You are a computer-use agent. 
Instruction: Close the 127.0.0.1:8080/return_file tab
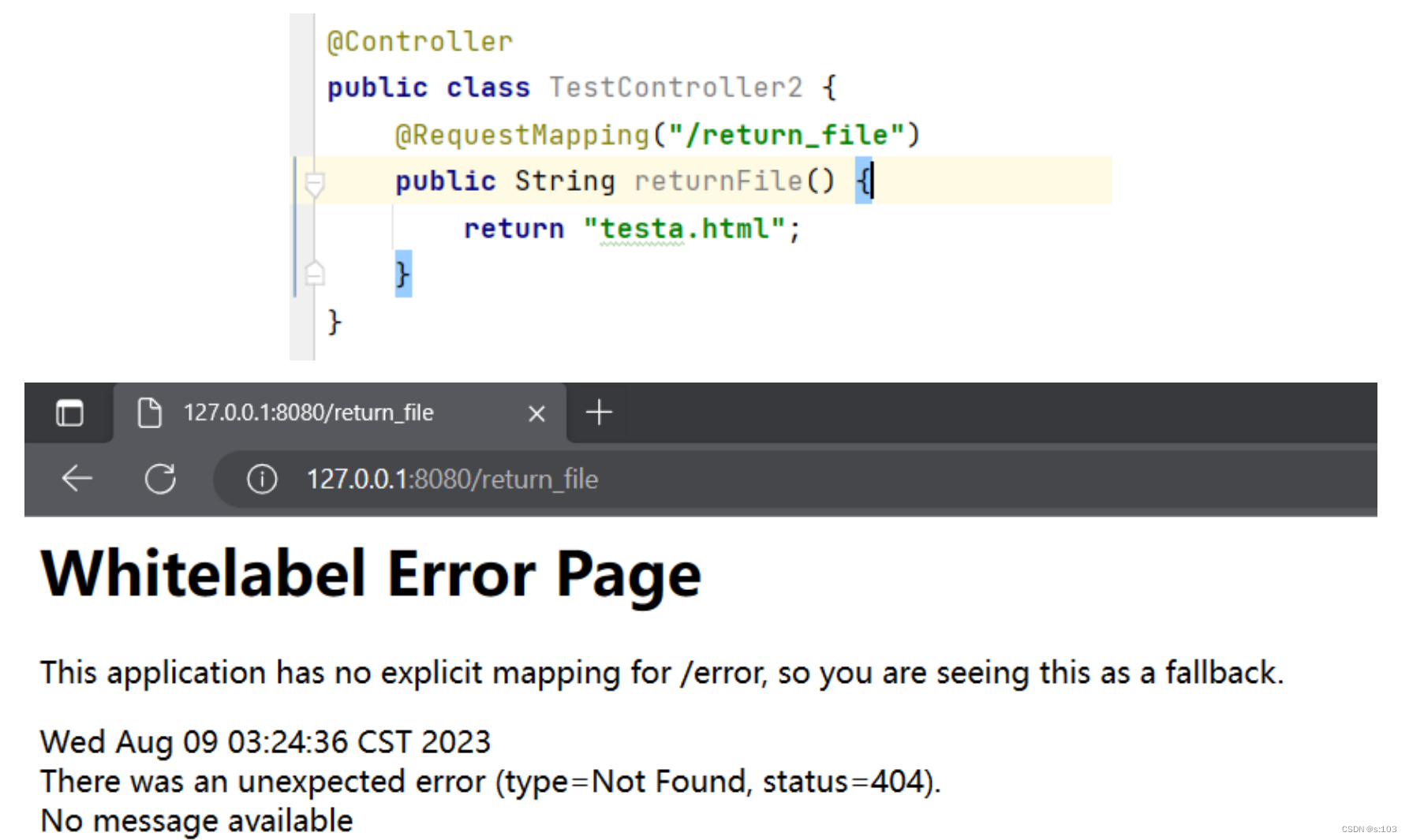[x=536, y=413]
